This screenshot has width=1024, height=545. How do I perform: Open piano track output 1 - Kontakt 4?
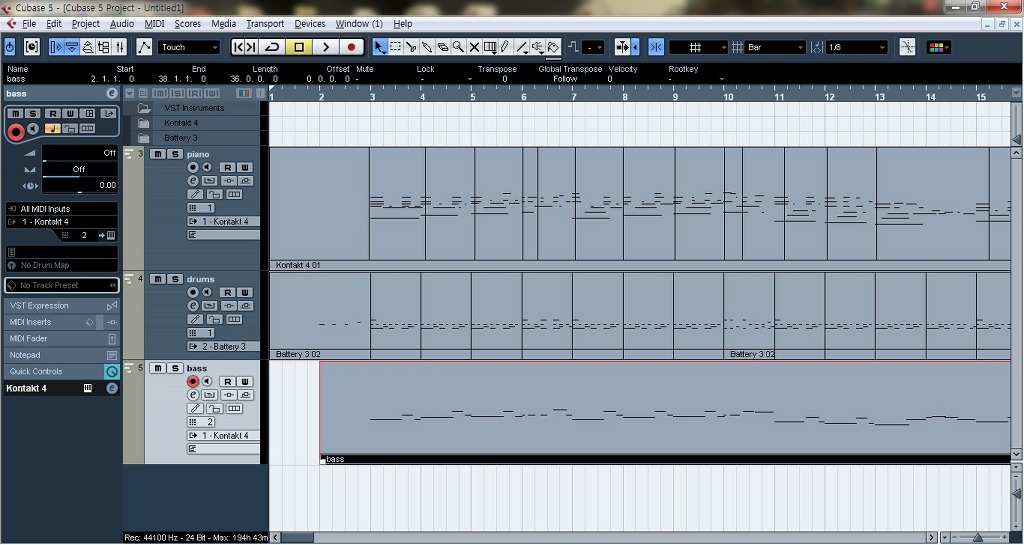[223, 221]
